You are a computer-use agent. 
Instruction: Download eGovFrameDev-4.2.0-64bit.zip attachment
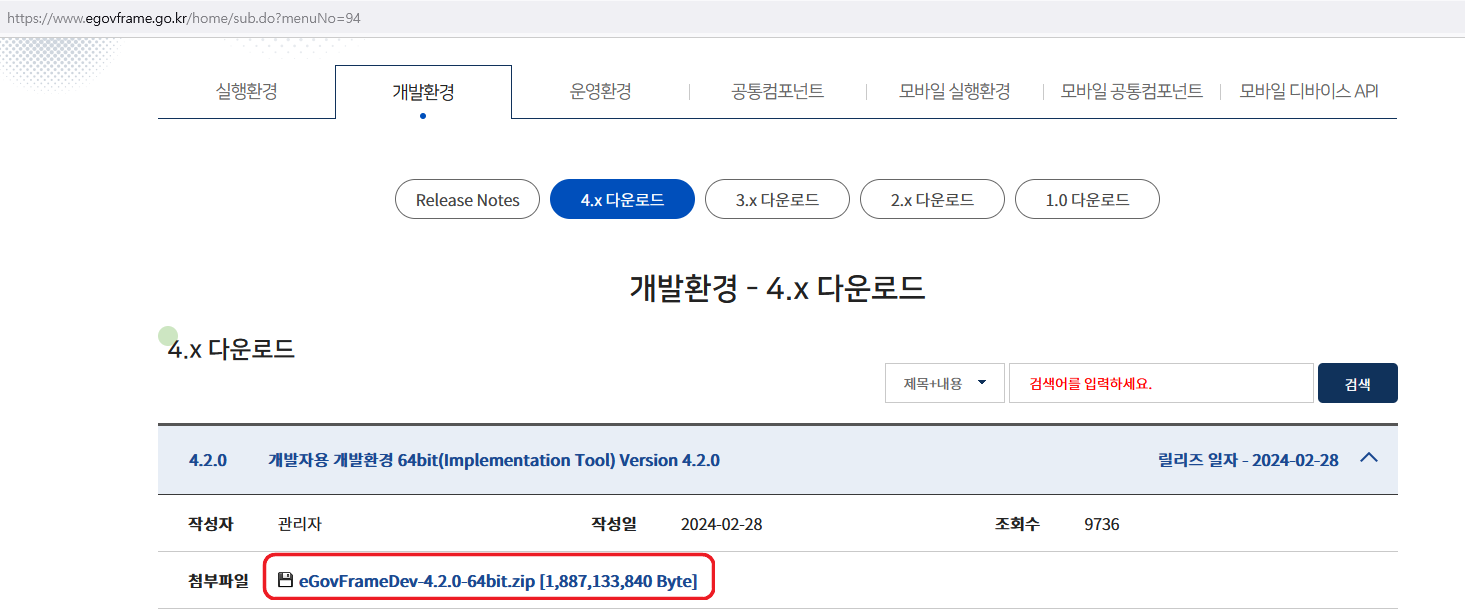(x=498, y=580)
